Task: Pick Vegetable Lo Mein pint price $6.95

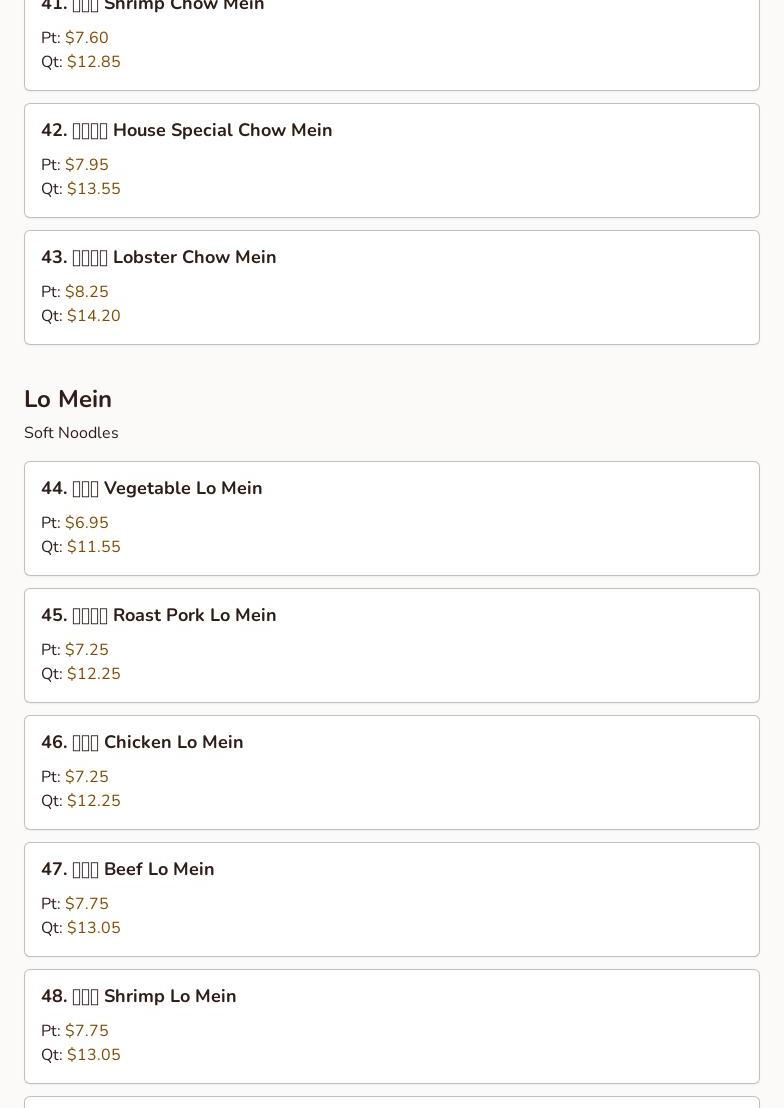Action: (x=87, y=523)
